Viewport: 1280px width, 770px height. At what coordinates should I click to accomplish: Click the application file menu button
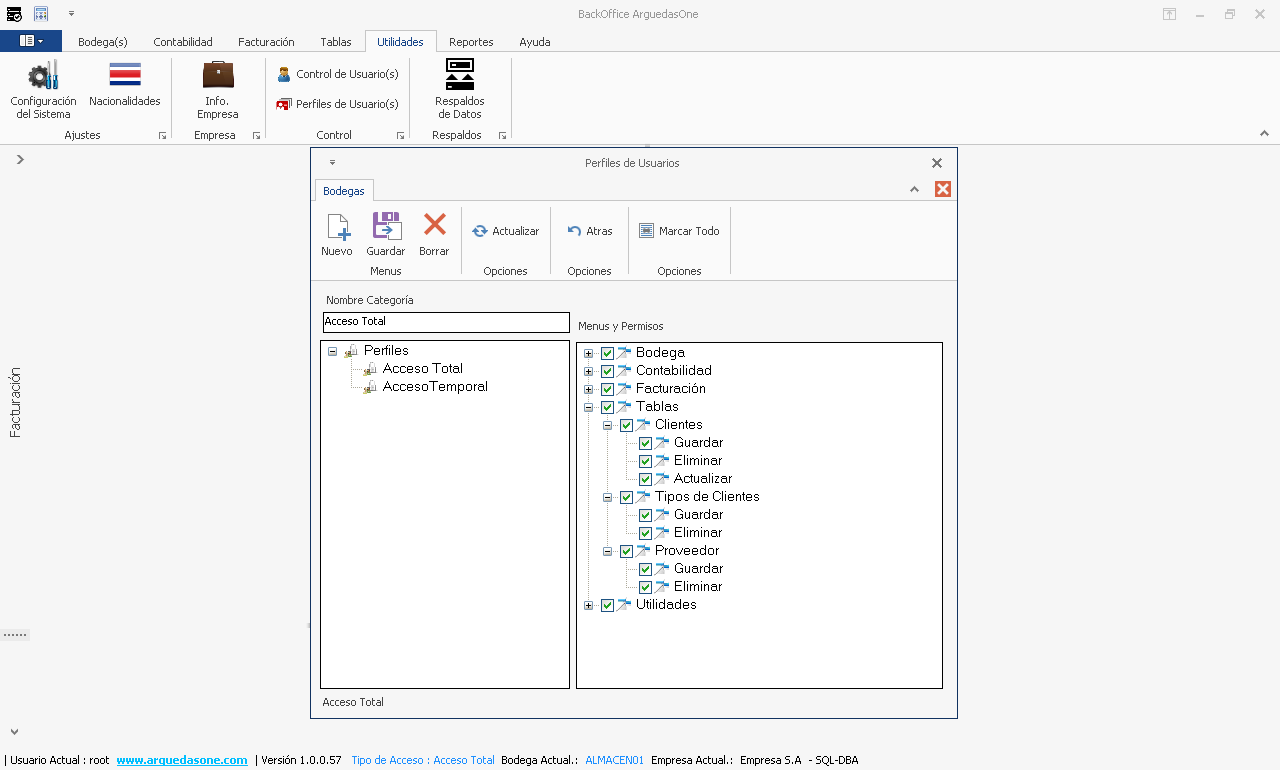tap(31, 41)
